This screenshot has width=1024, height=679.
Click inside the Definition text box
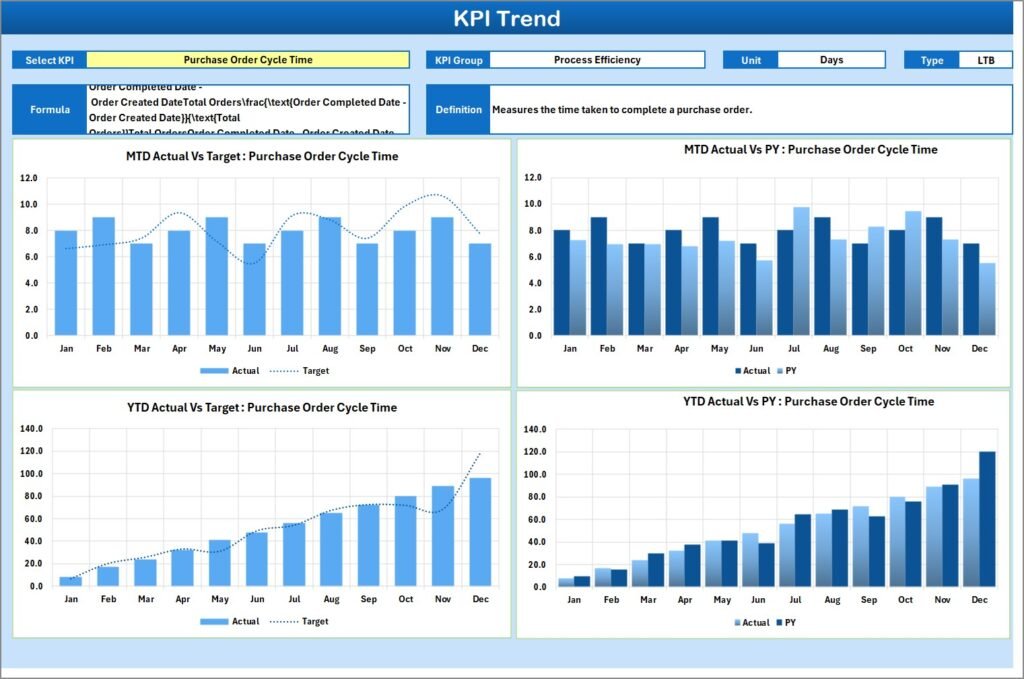(750, 108)
